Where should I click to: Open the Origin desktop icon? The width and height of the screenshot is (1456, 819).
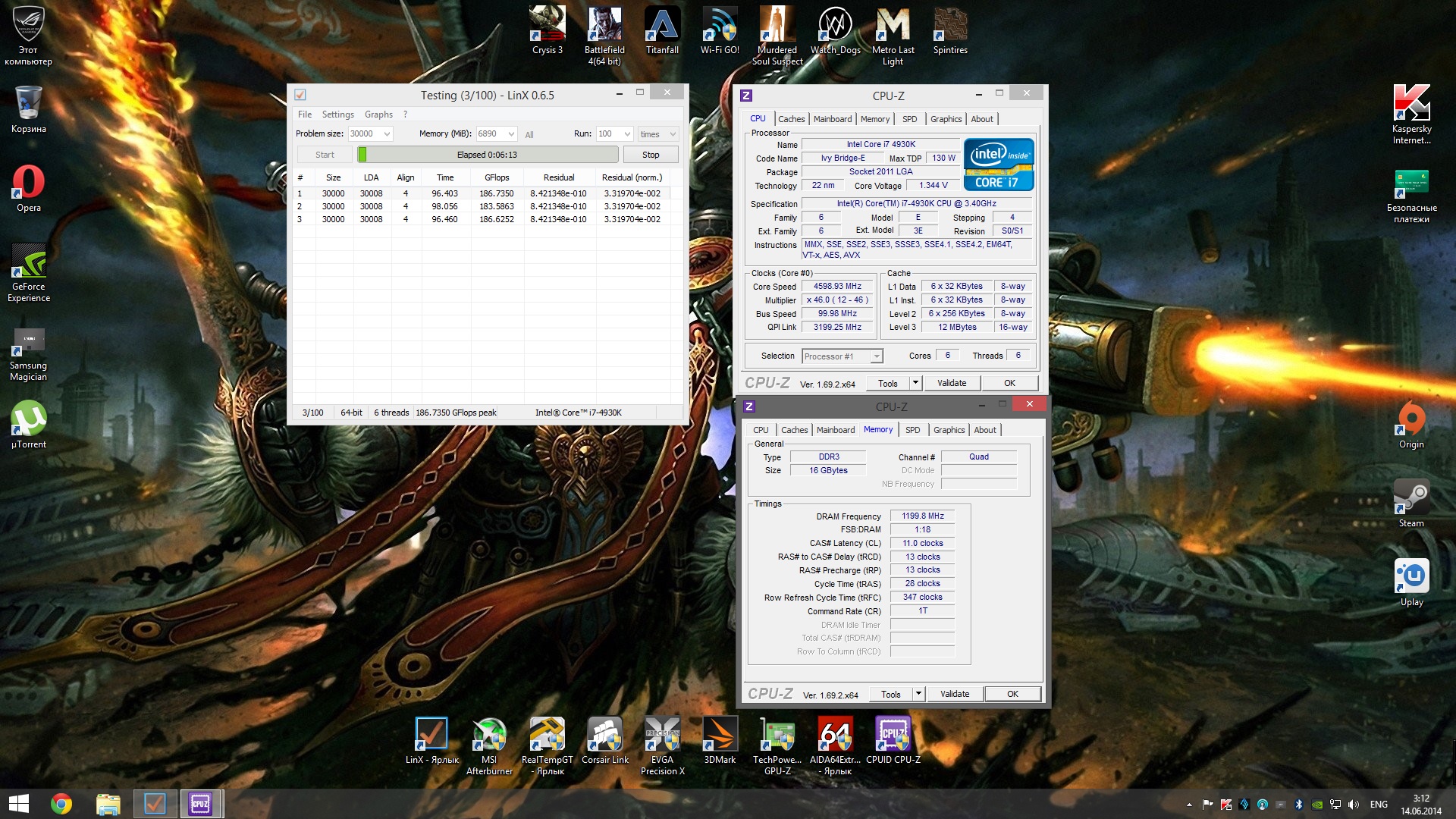1411,425
